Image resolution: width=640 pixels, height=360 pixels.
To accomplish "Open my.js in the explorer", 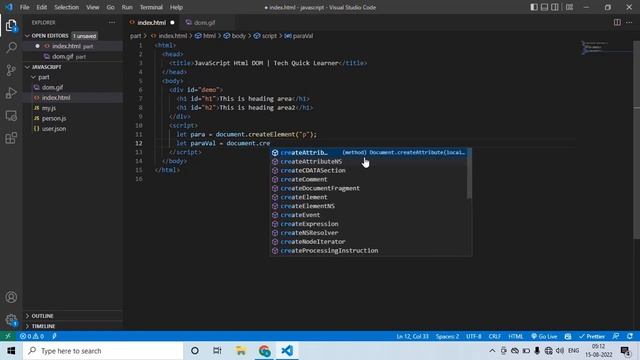I will tap(49, 108).
